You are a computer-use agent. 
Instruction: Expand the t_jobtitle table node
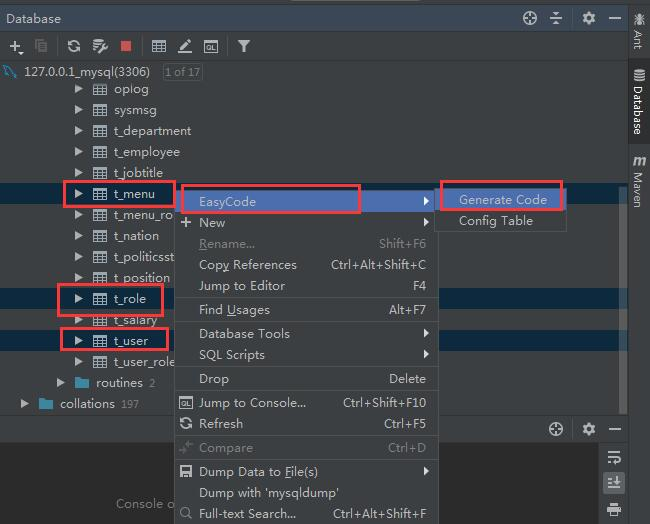78,172
